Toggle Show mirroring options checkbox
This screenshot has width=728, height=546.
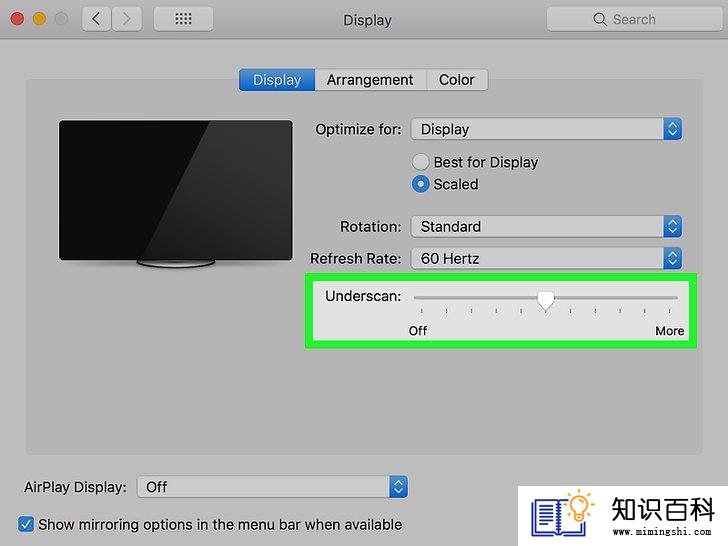pos(26,525)
